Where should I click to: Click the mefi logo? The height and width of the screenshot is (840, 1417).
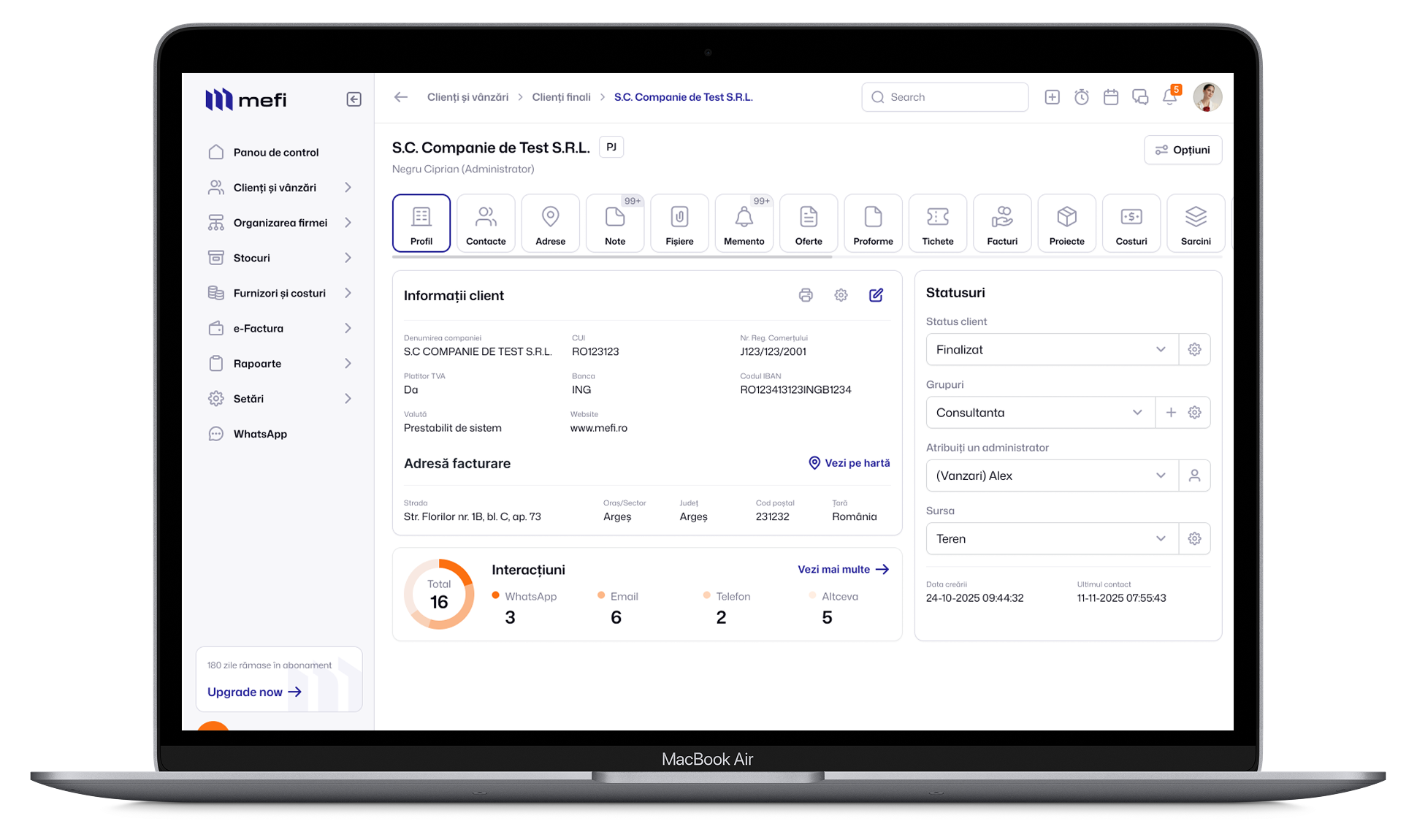(246, 99)
